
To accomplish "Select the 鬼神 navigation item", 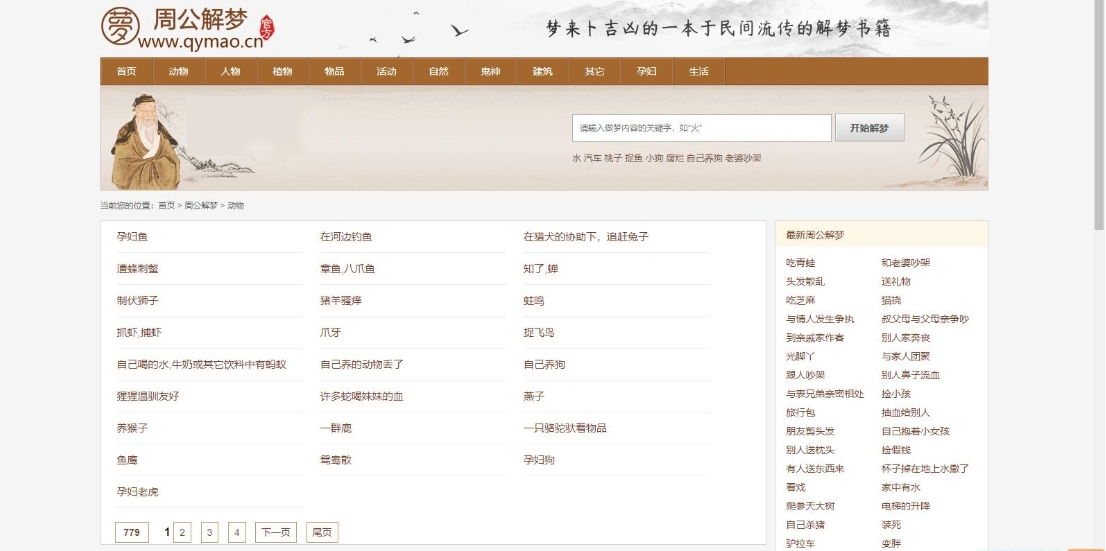I will (490, 71).
